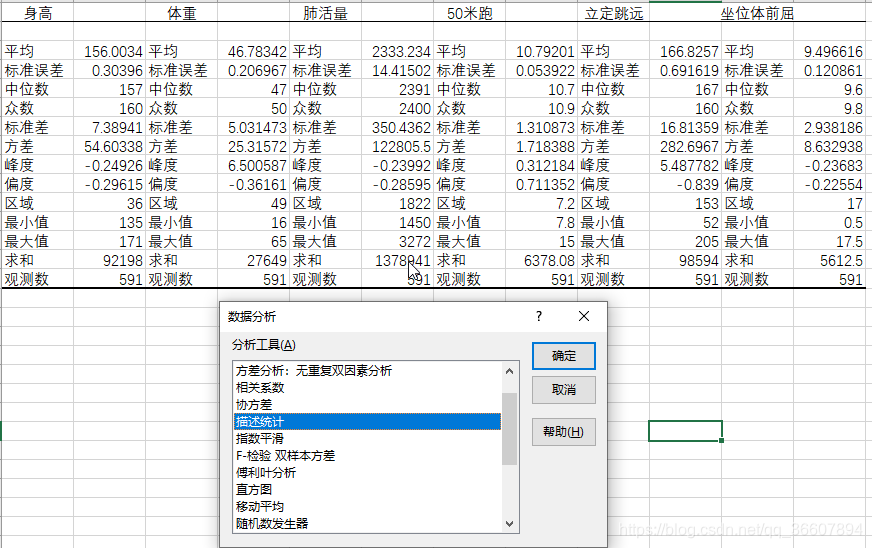Click the 取消 button
Viewport: 872px width, 548px height.
click(x=563, y=390)
